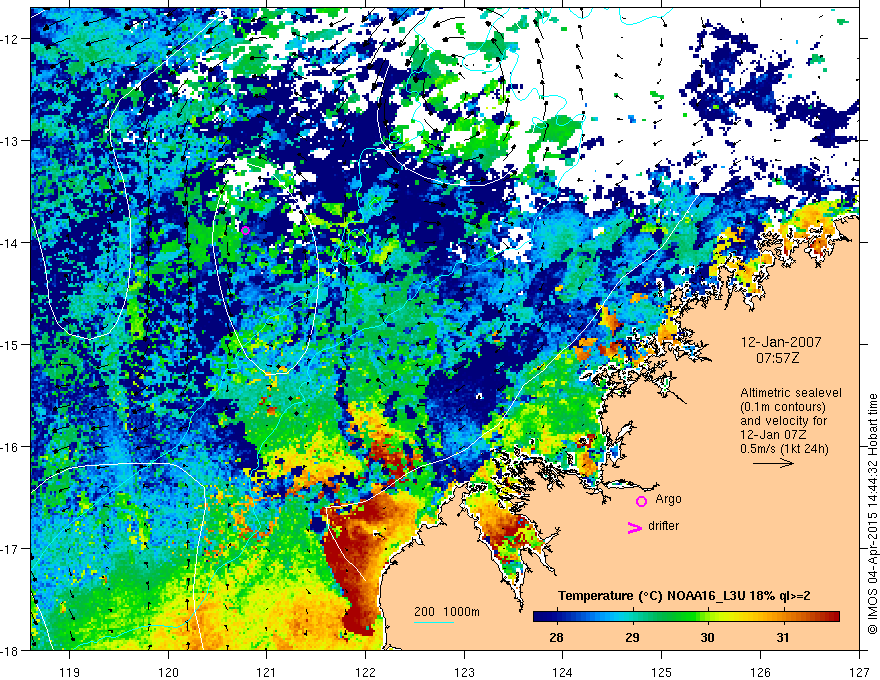The width and height of the screenshot is (880, 680).
Task: Click longitude axis label 120
Action: pyautogui.click(x=168, y=672)
